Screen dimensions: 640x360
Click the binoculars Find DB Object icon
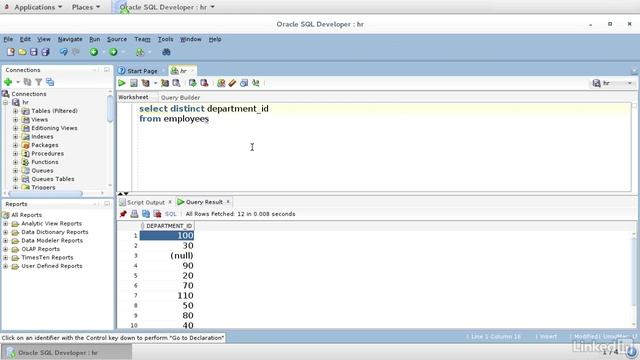coord(166,52)
